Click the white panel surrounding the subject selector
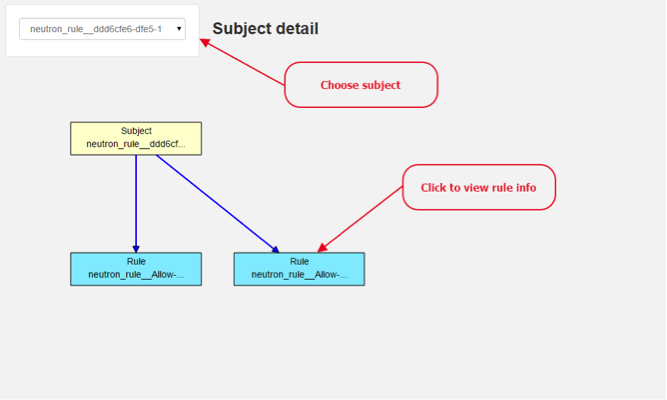Image resolution: width=667 pixels, height=400 pixels. click(x=102, y=31)
